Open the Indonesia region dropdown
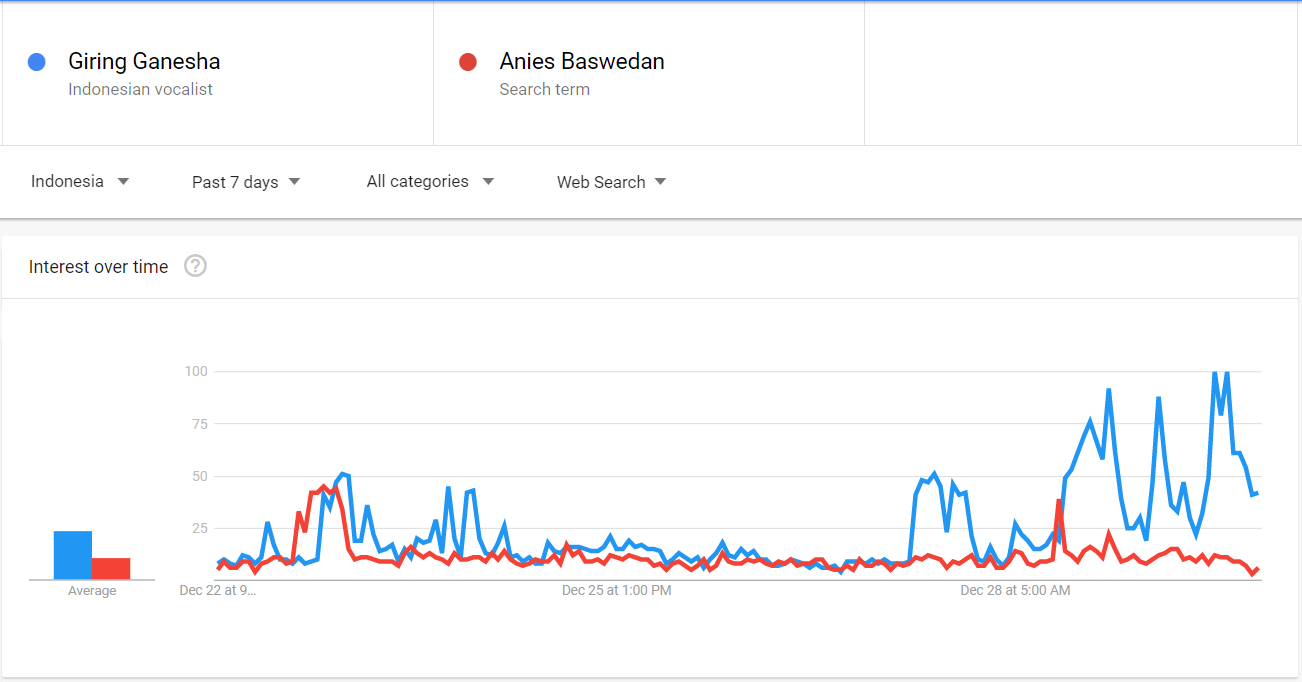1302x682 pixels. [x=80, y=182]
